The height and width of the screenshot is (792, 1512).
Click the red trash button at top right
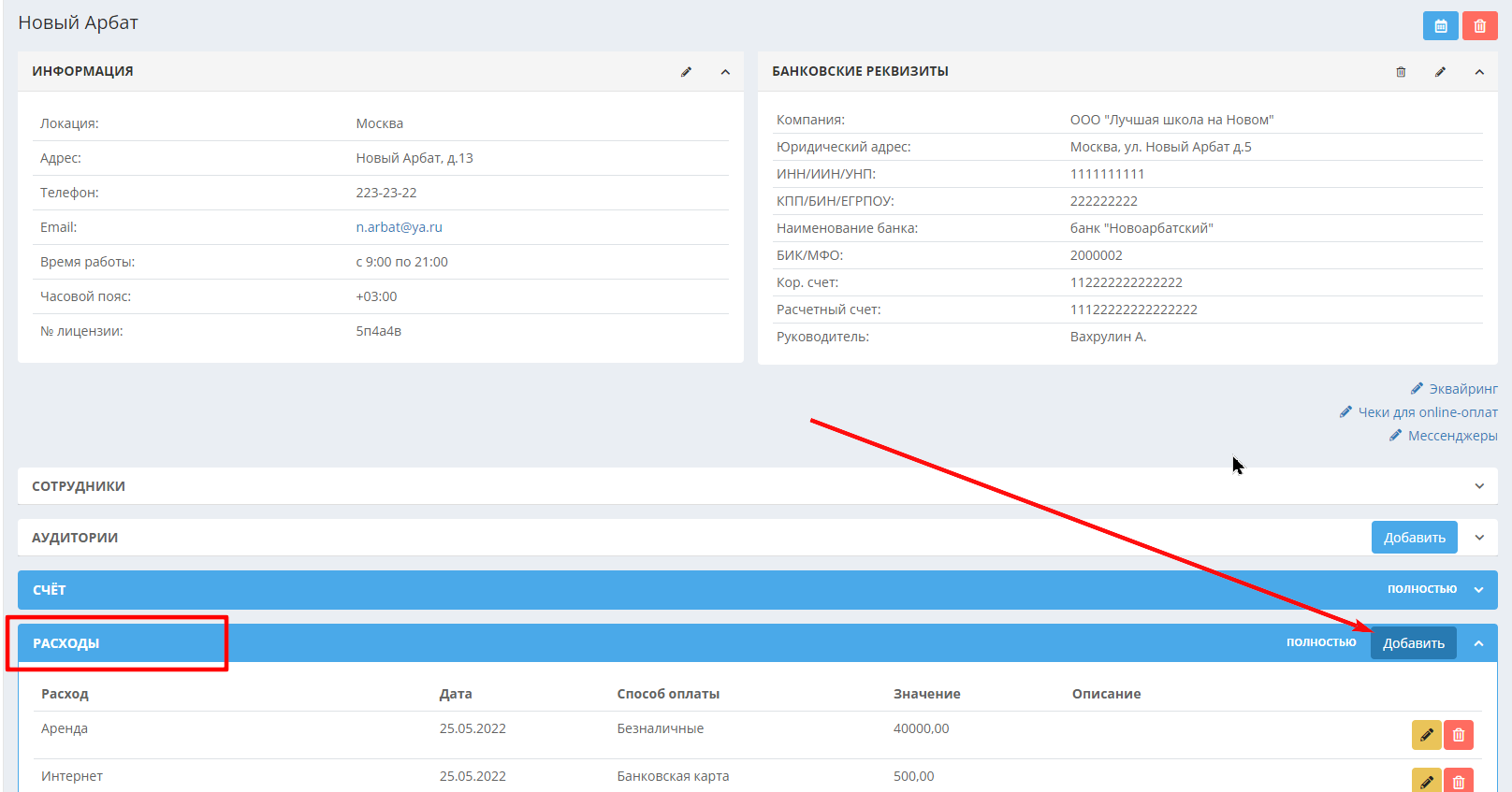pyautogui.click(x=1479, y=26)
